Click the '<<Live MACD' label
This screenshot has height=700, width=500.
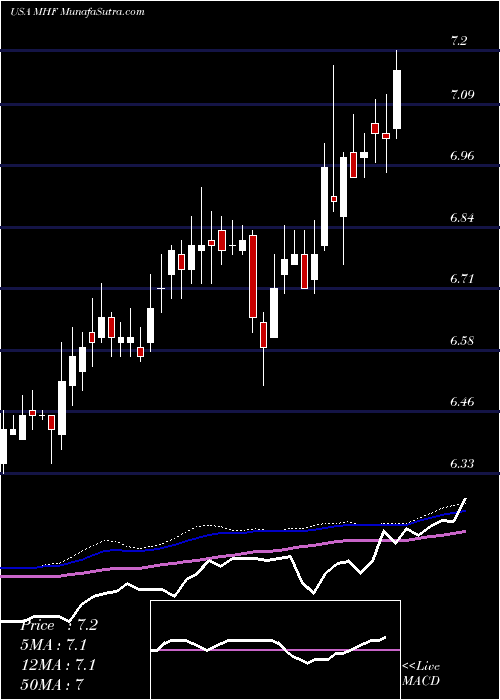pyautogui.click(x=421, y=674)
